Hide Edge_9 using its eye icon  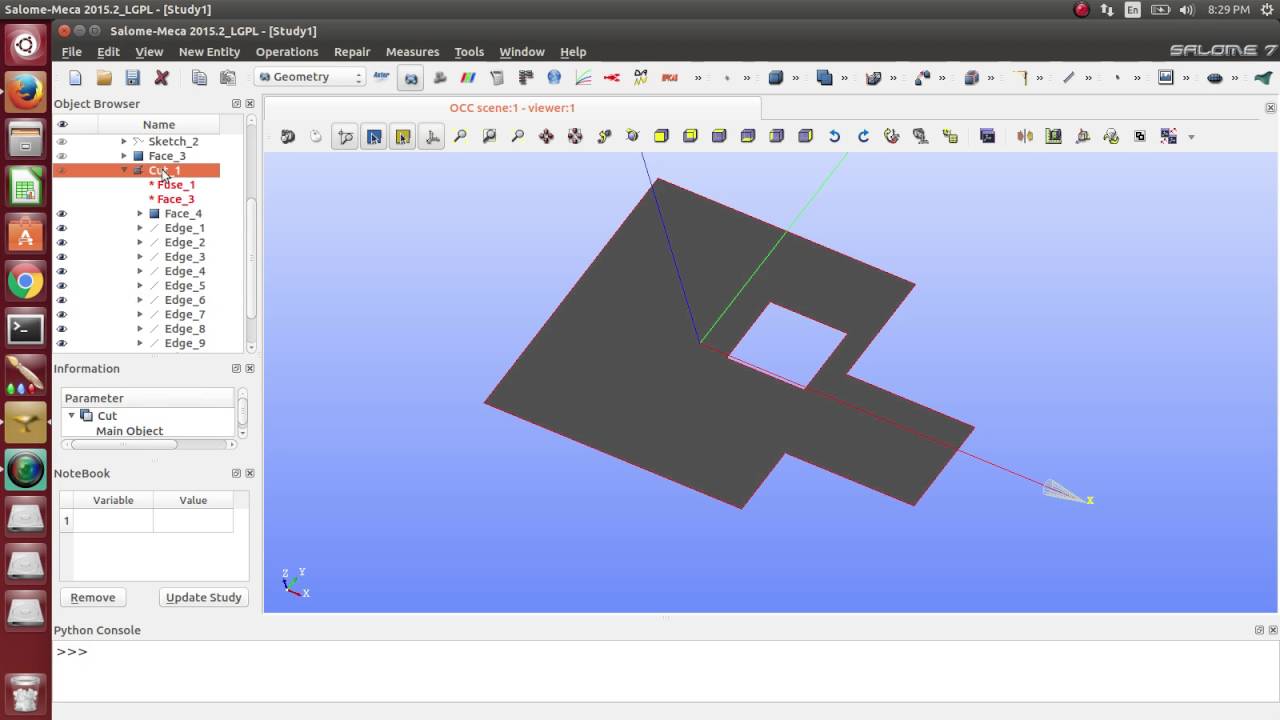click(62, 343)
